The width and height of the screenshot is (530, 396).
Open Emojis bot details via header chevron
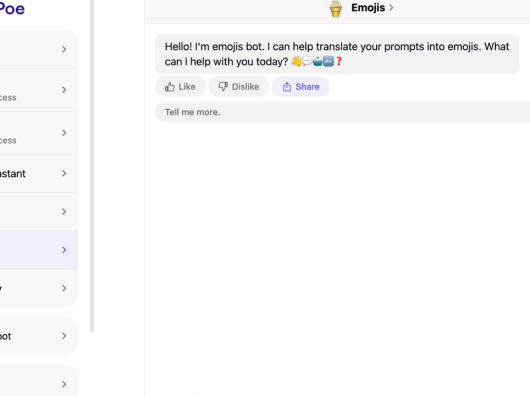click(x=391, y=8)
